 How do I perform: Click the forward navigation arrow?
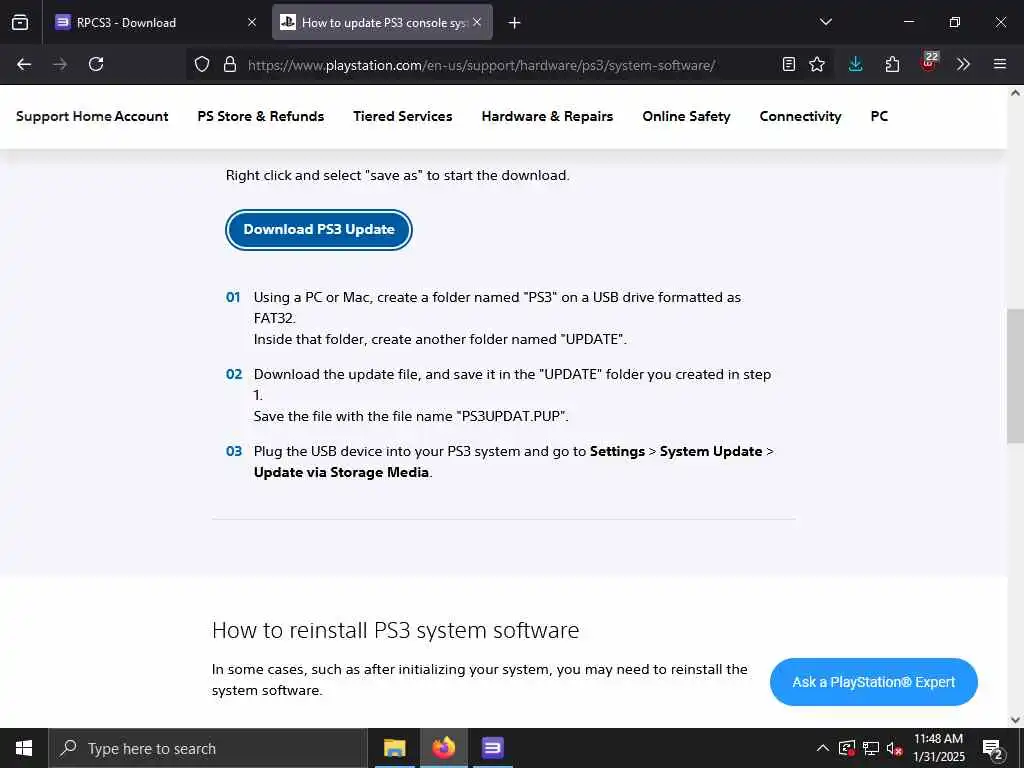(x=60, y=64)
